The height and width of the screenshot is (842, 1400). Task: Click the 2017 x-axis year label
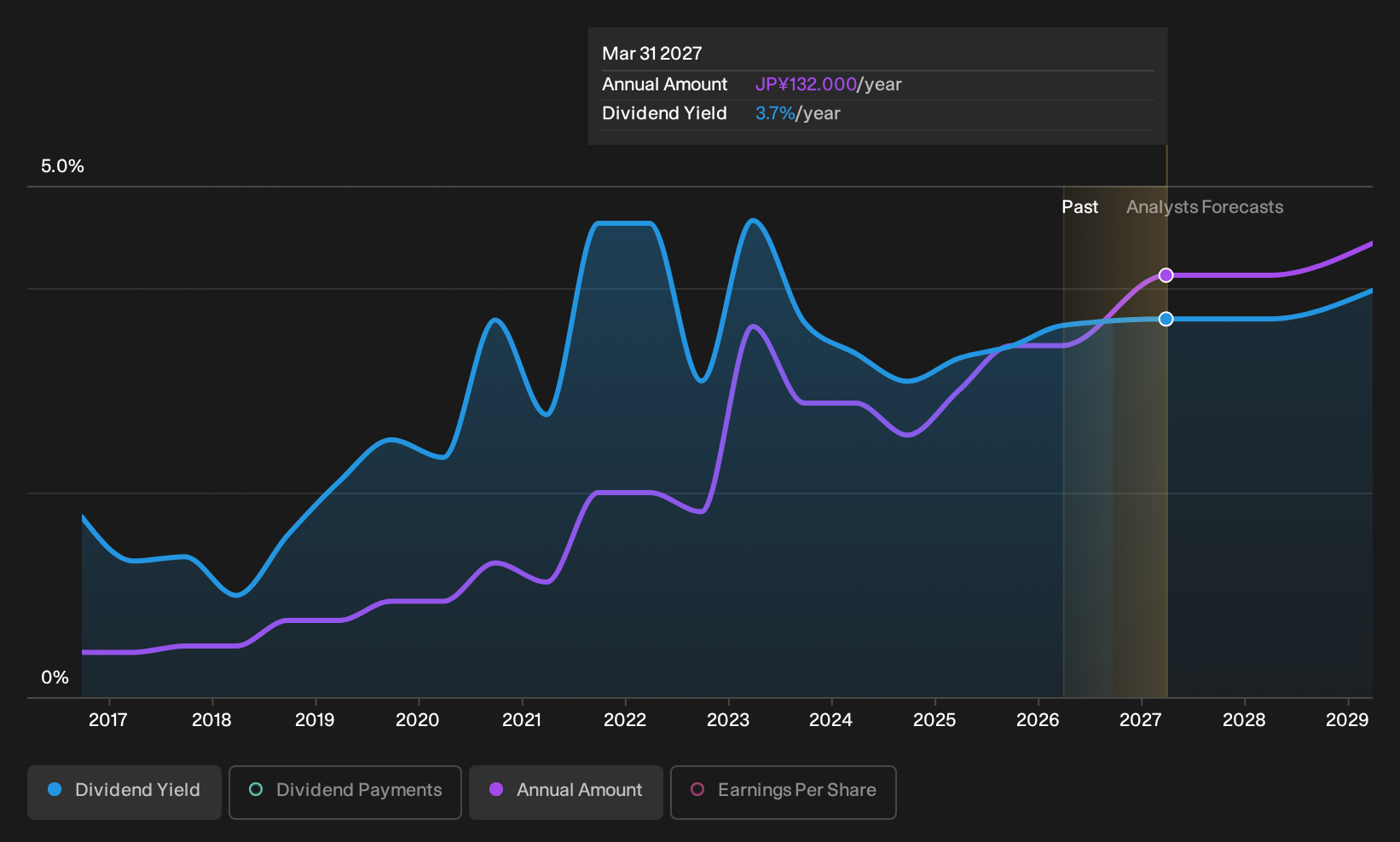(x=108, y=720)
